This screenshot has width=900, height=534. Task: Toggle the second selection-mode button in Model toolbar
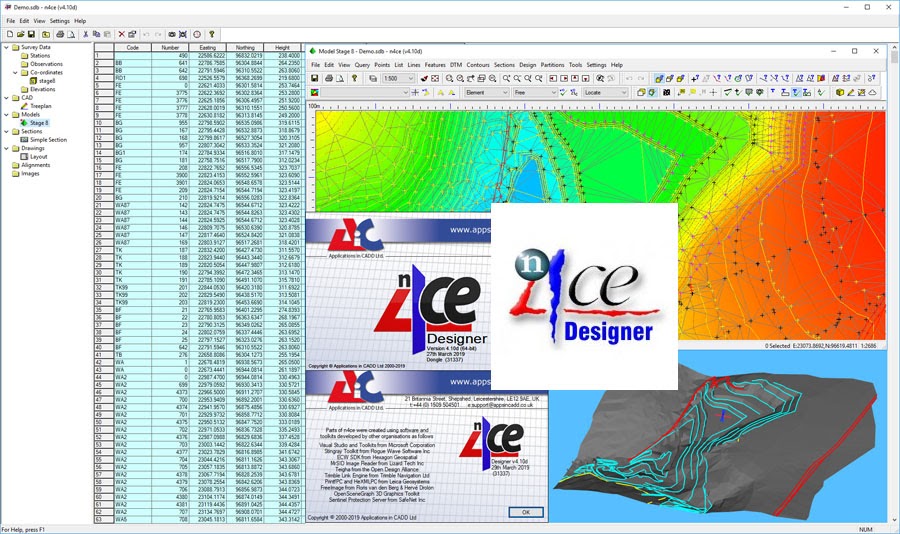click(x=670, y=78)
